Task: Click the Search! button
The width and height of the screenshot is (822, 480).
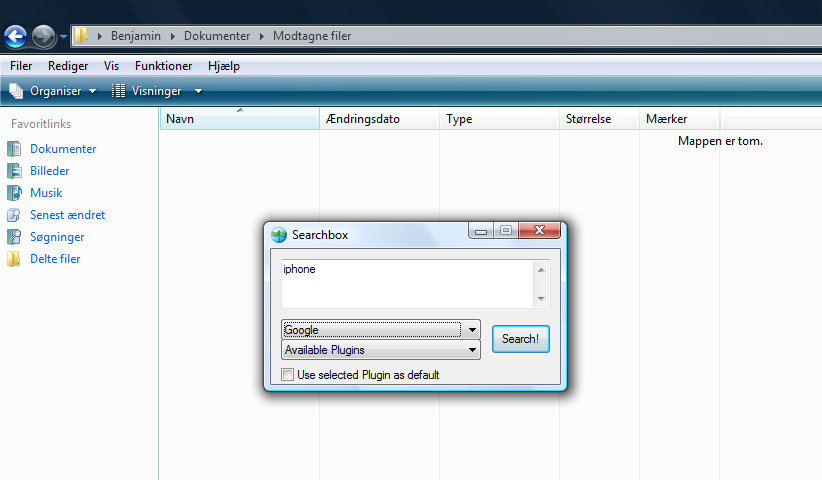Action: coord(521,339)
